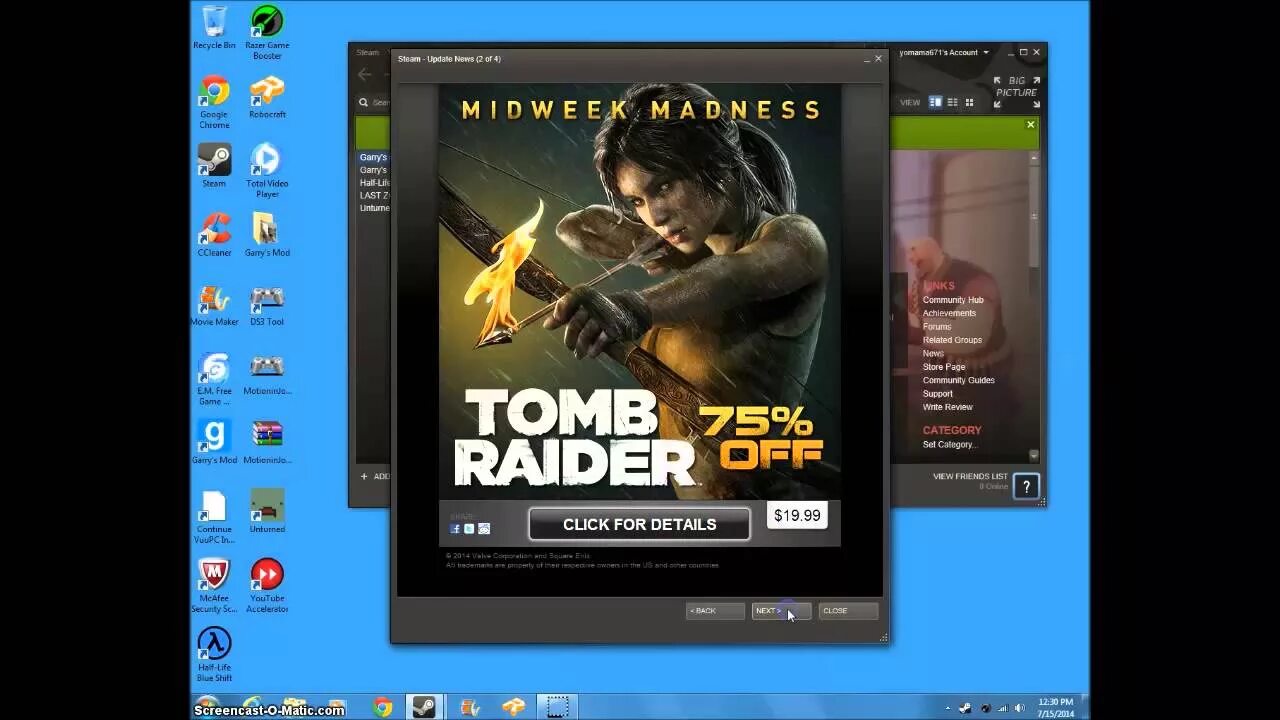Open the Steam menu in Steam window
The width and height of the screenshot is (1280, 720).
(368, 53)
